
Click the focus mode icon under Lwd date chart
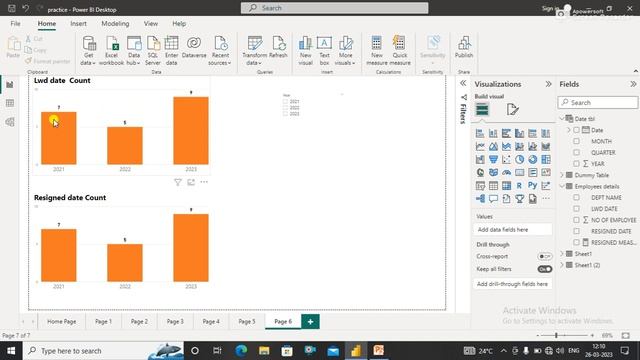pyautogui.click(x=191, y=182)
